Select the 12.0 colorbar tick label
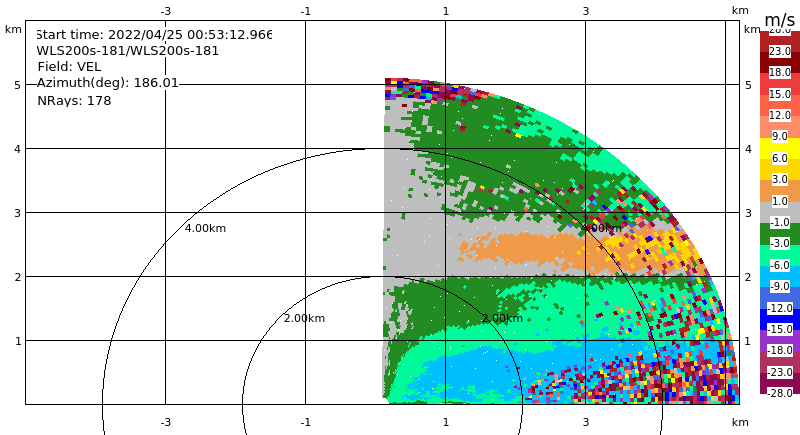This screenshot has width=800, height=435. pyautogui.click(x=780, y=115)
